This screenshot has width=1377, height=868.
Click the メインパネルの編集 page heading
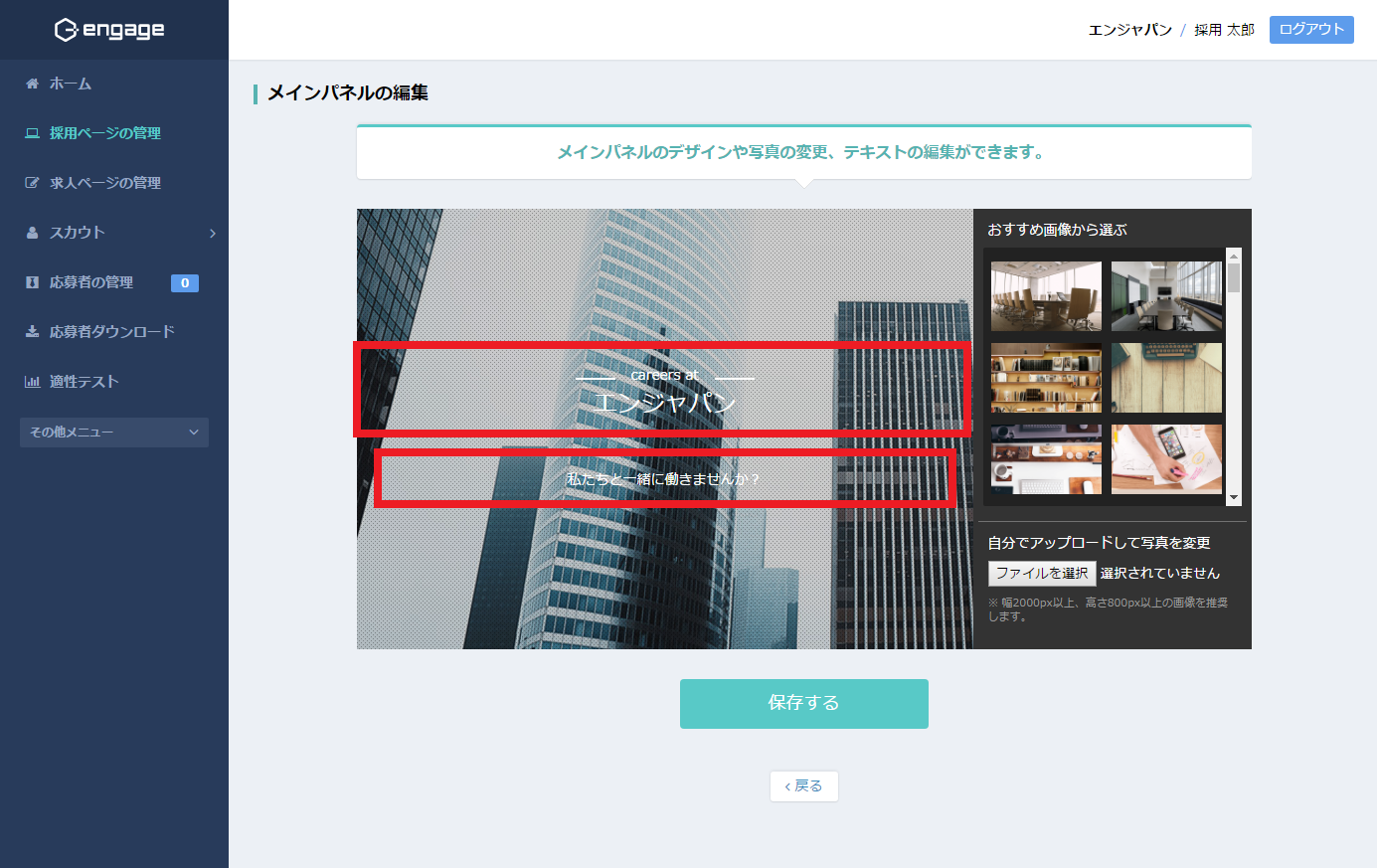[x=348, y=93]
